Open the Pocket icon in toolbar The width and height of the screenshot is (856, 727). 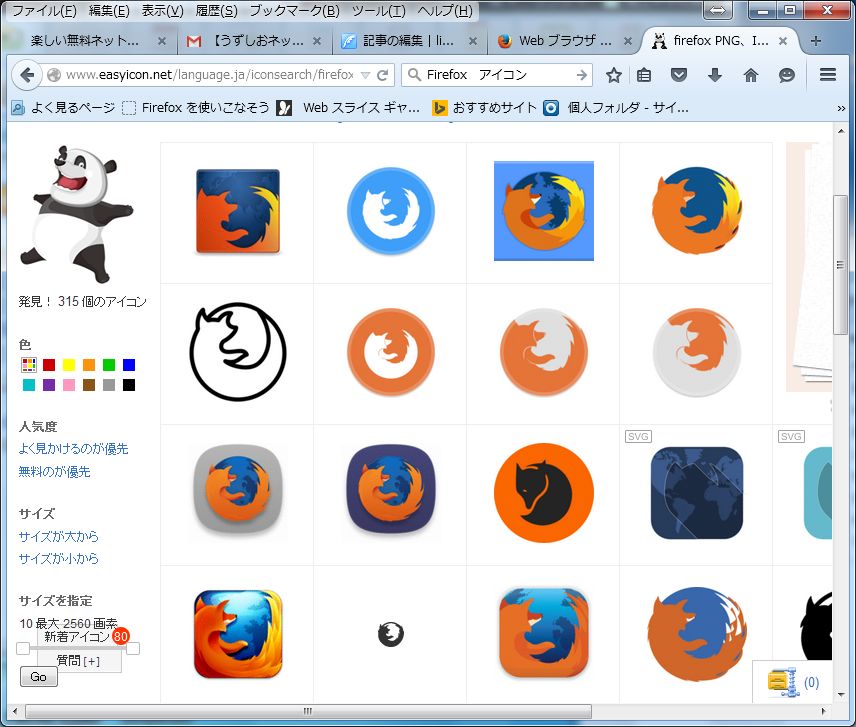pyautogui.click(x=679, y=75)
